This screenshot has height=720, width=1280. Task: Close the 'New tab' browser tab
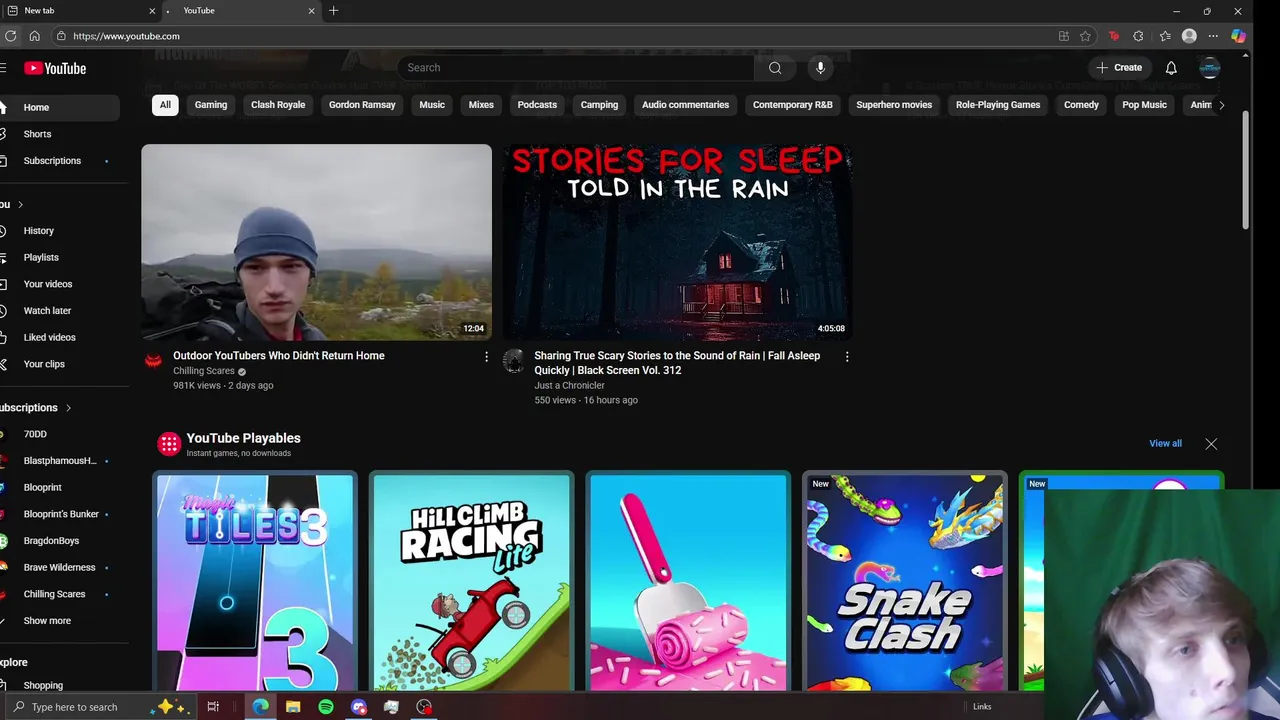[153, 11]
